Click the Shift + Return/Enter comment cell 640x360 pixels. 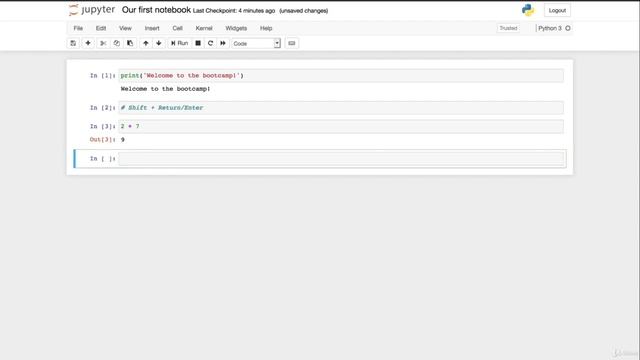pos(341,108)
